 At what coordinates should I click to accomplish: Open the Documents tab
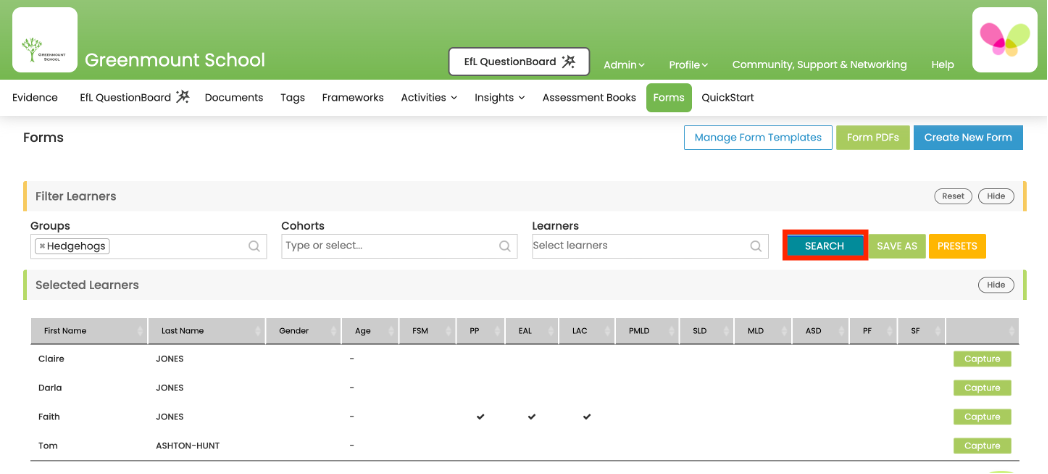234,98
